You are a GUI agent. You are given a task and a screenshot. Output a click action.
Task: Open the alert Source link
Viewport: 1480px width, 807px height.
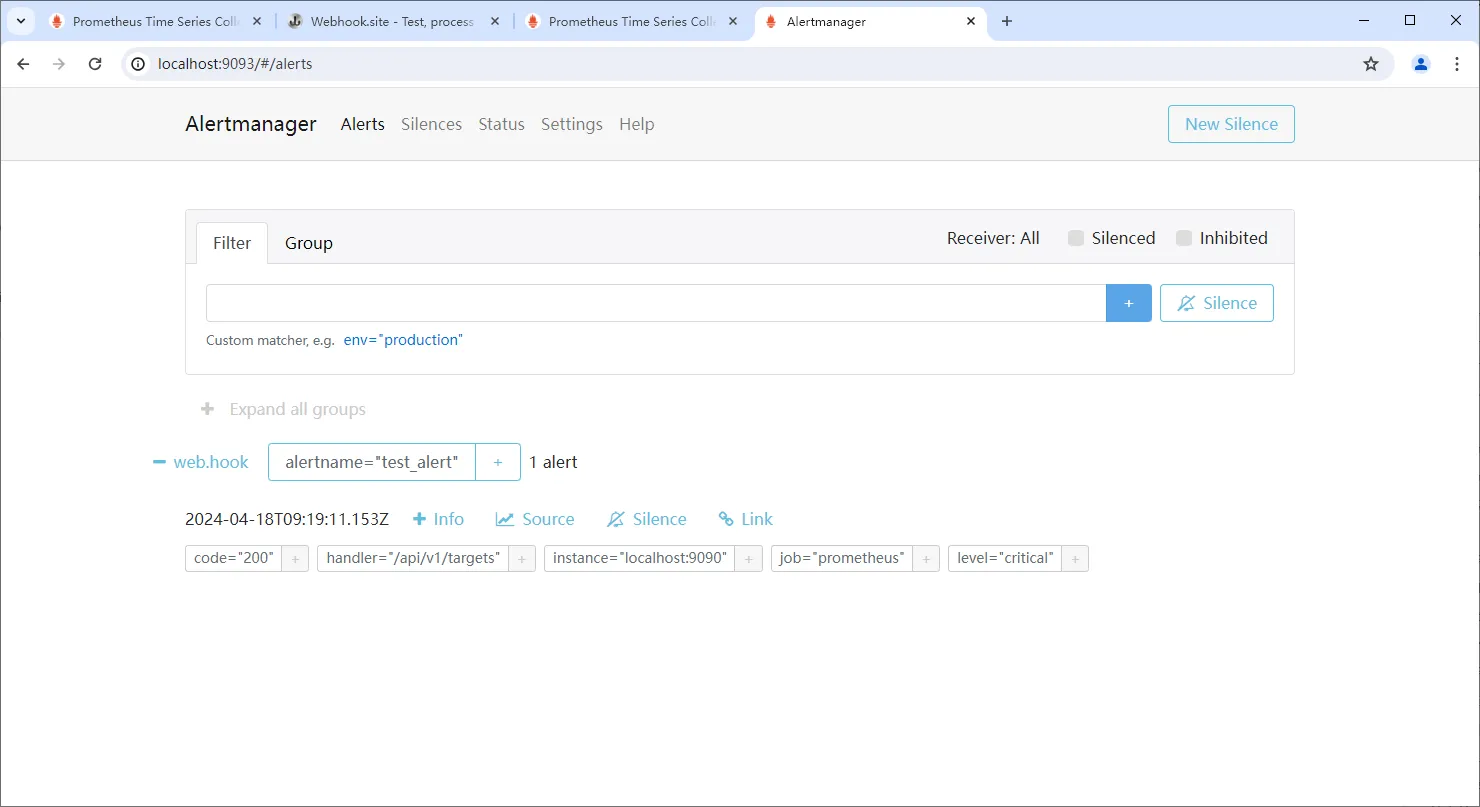click(535, 519)
